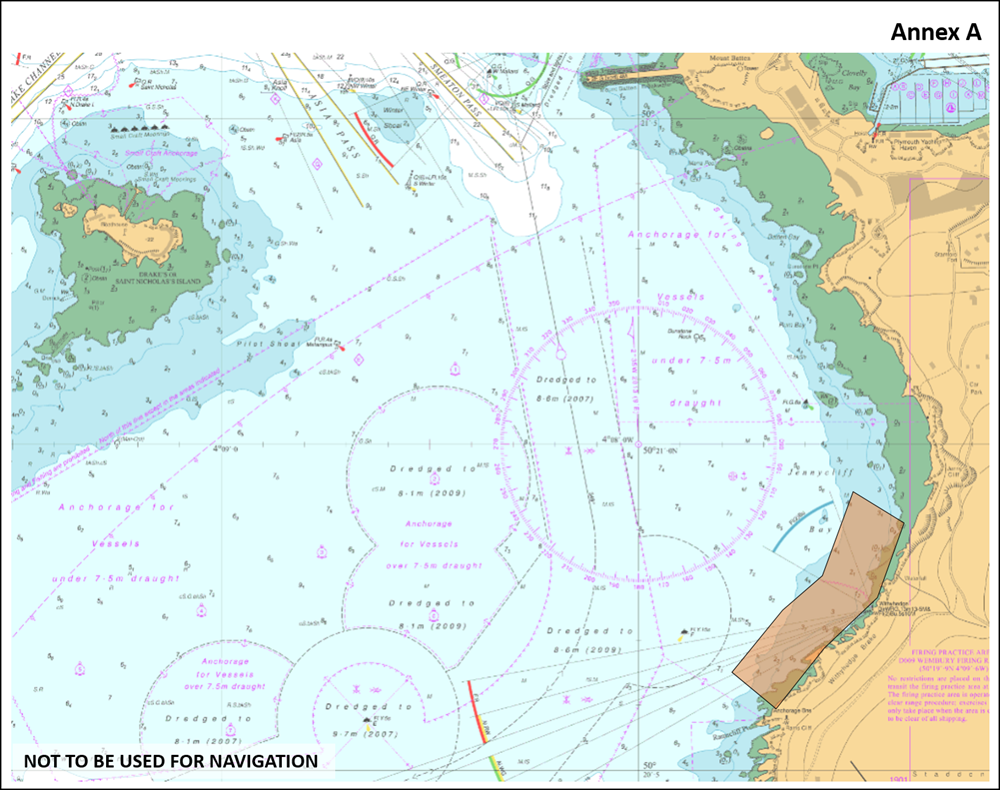Click the buoy symbol in the 9.7m dredged circle
This screenshot has width=1000, height=790.
[x=368, y=721]
